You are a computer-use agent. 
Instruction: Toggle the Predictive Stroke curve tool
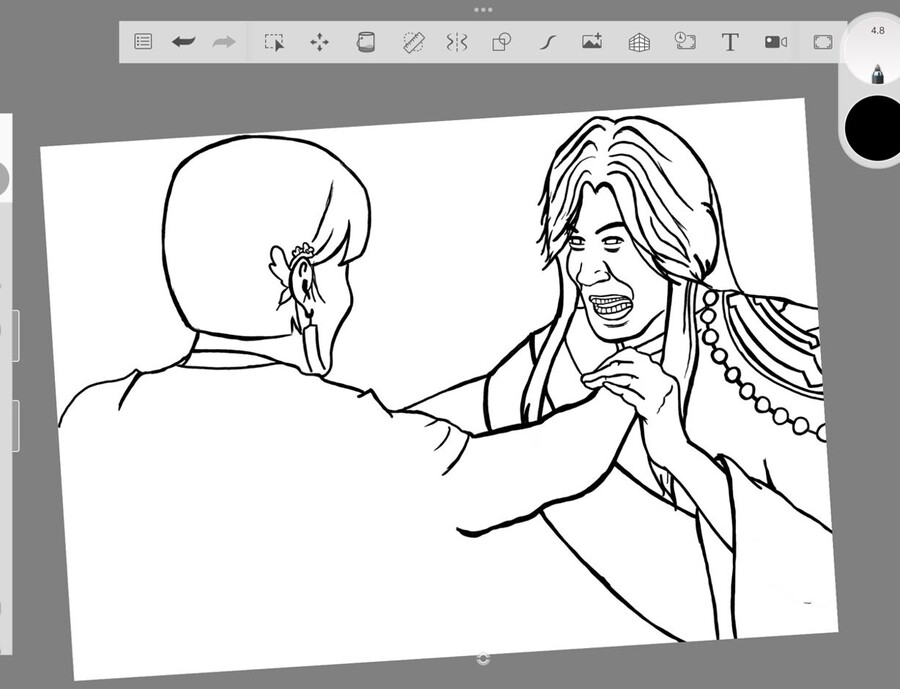pyautogui.click(x=547, y=42)
